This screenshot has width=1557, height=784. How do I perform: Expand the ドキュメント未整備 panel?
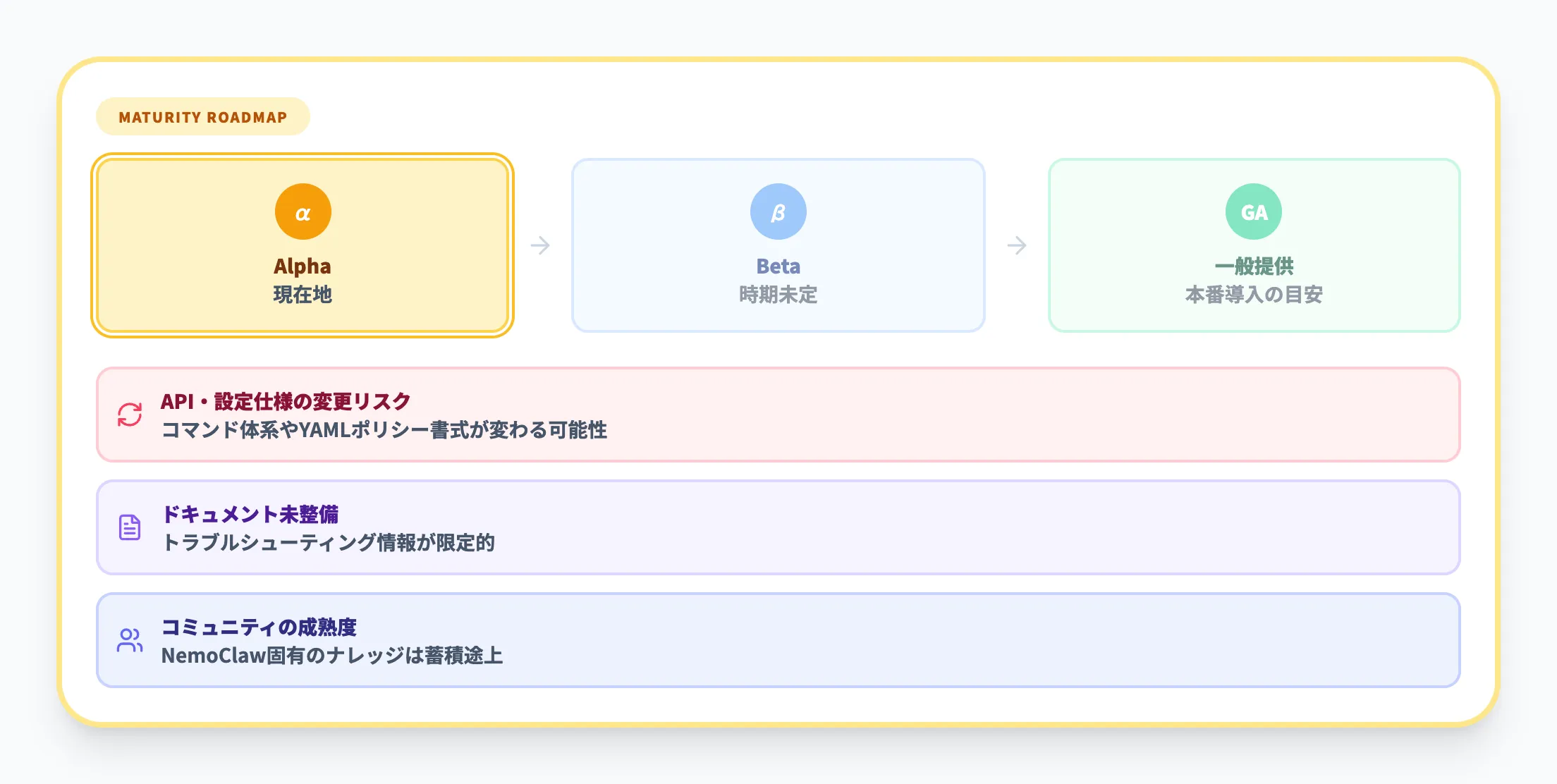coord(776,527)
